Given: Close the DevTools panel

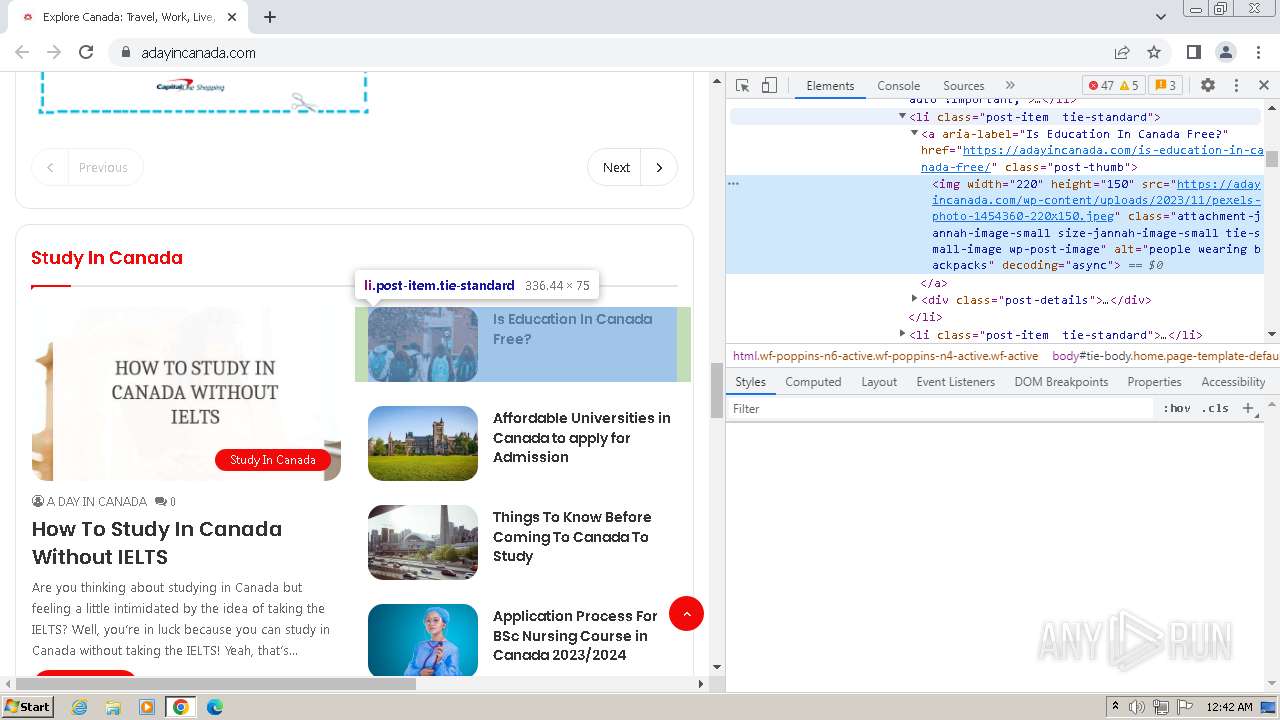Looking at the screenshot, I should (x=1263, y=85).
